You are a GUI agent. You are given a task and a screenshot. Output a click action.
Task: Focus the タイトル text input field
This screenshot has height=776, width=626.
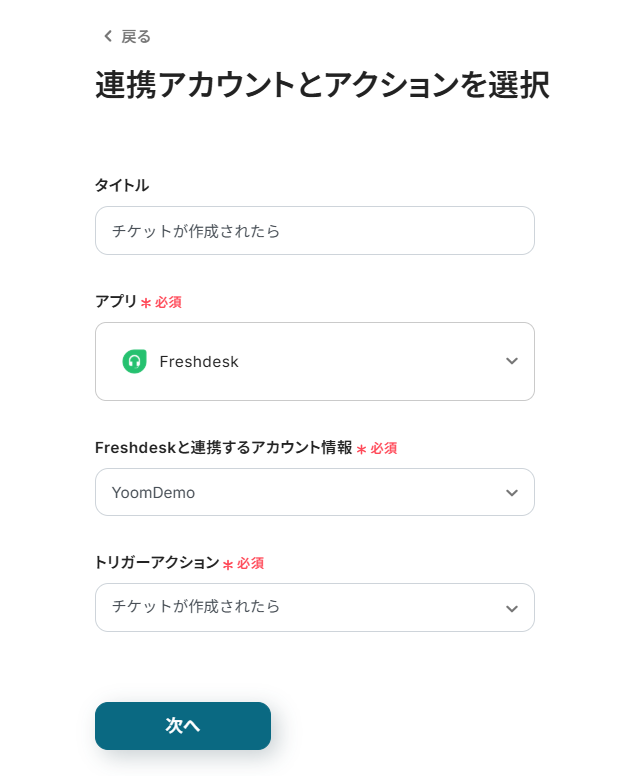[314, 231]
